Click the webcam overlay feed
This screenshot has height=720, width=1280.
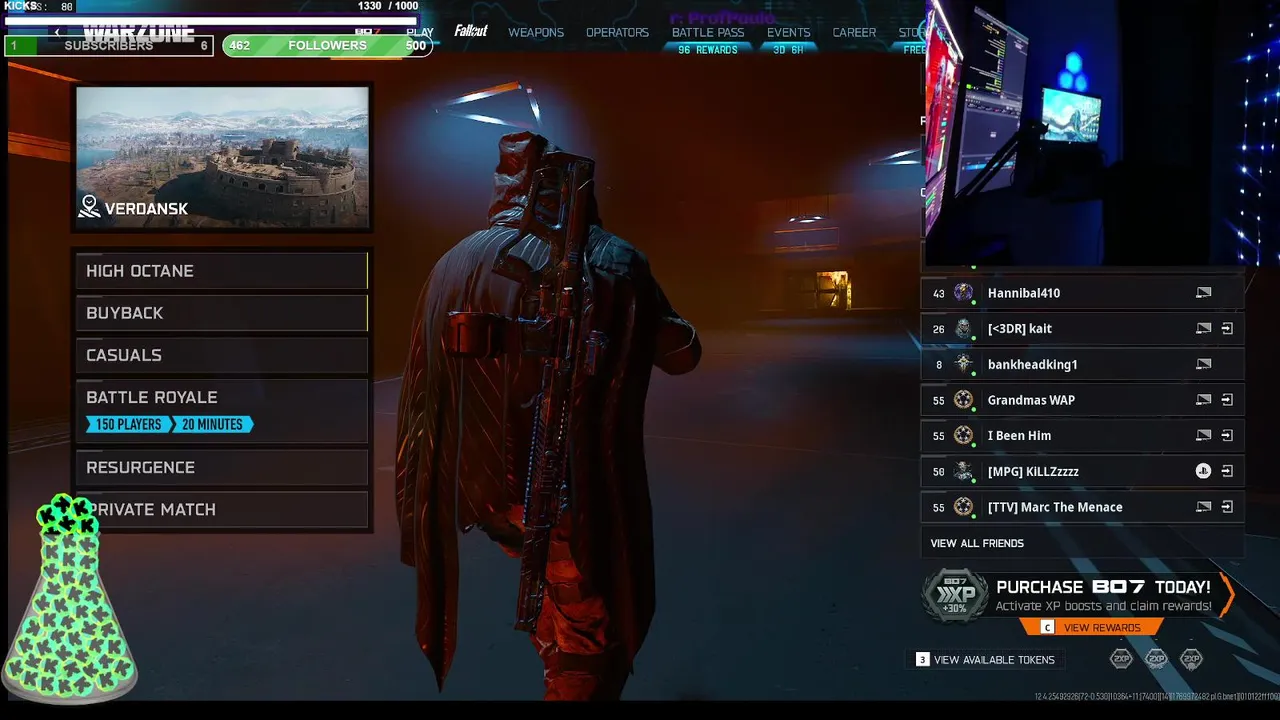pyautogui.click(x=1102, y=133)
